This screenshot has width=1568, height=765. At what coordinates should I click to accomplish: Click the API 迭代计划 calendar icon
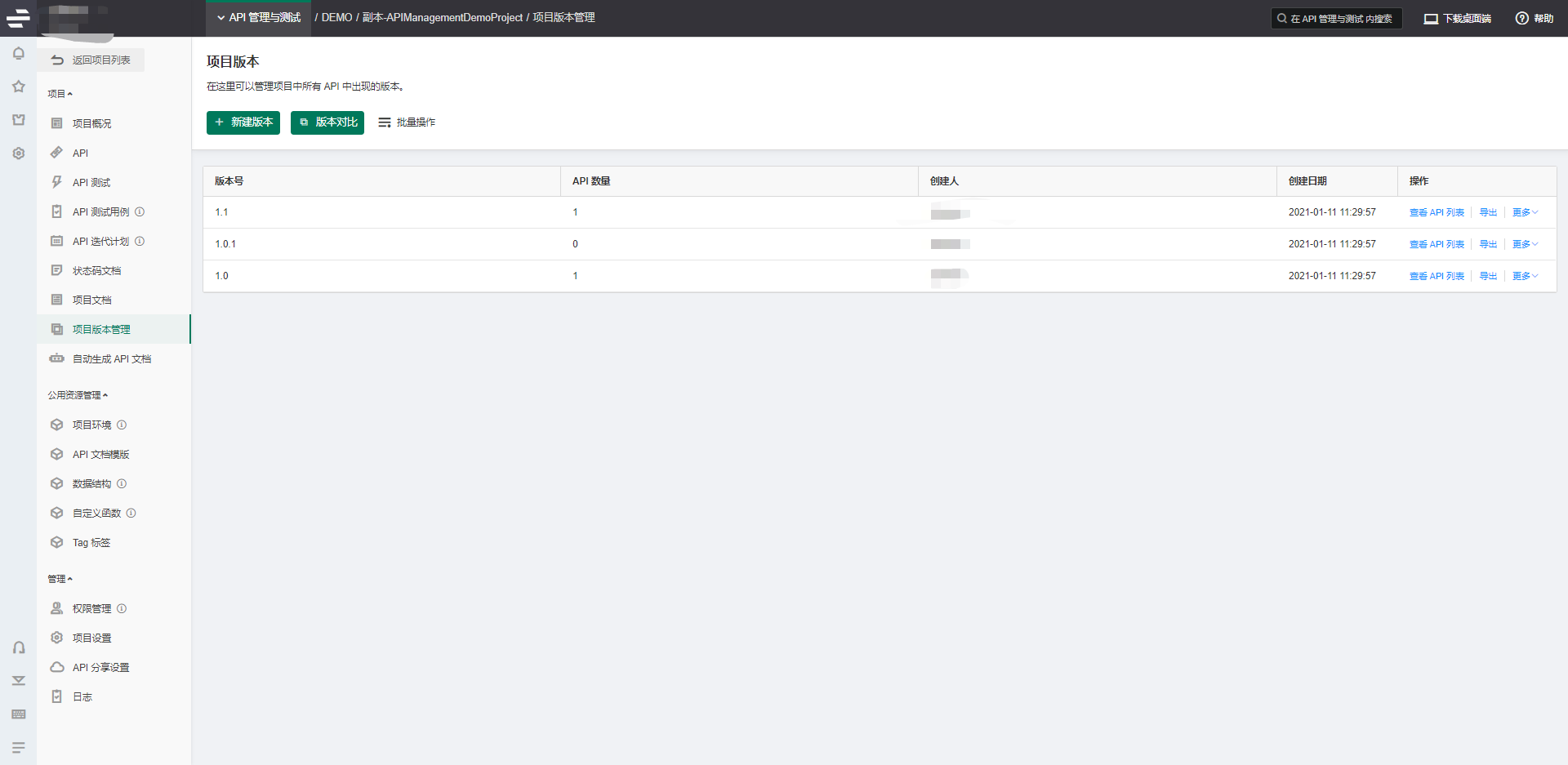(56, 241)
